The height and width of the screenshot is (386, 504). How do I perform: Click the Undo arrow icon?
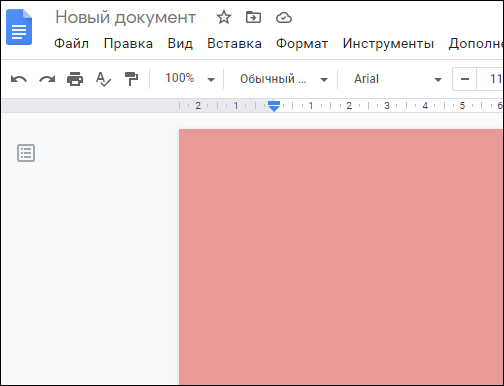pos(19,79)
